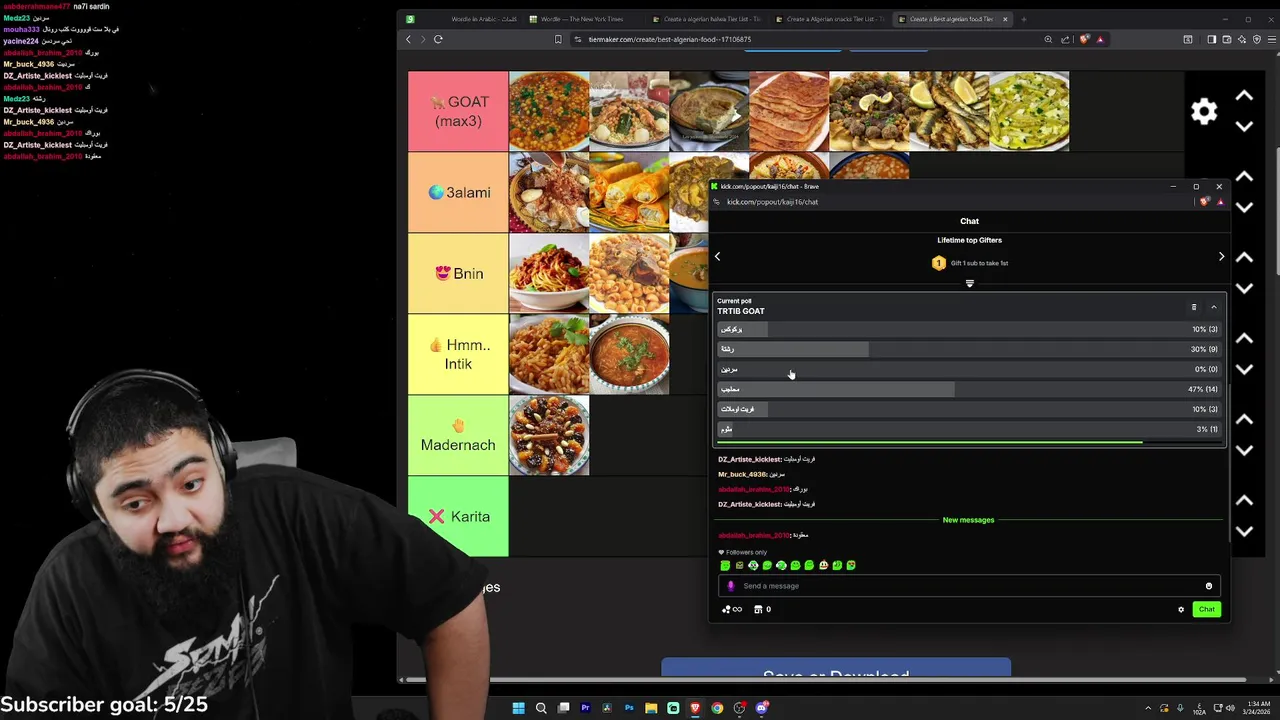Move the 3alami row up
Screen dimensions: 1280x720
point(1244,177)
